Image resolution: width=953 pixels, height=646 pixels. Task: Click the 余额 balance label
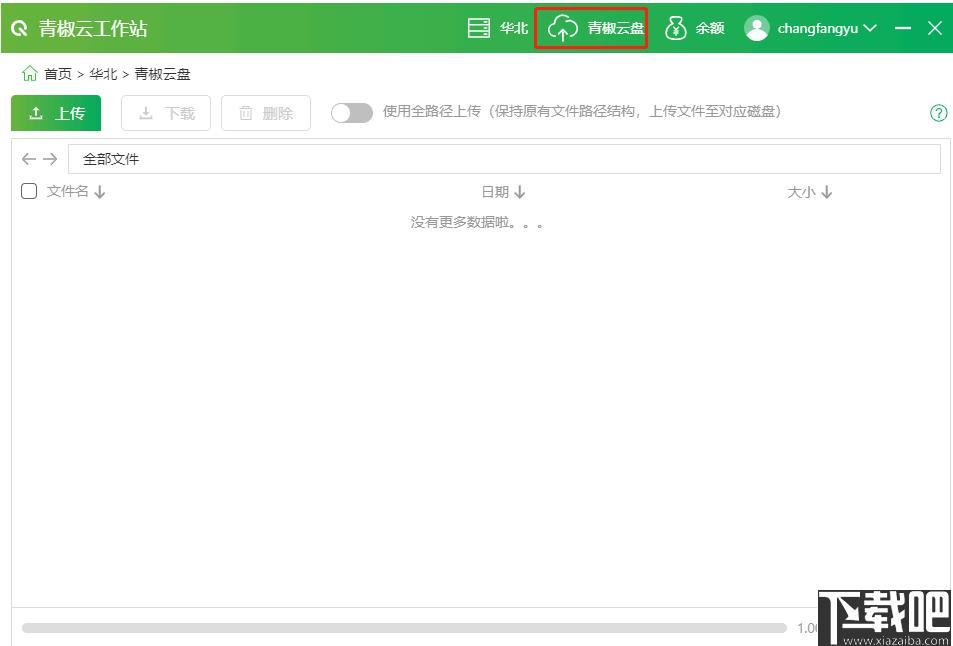(x=710, y=28)
